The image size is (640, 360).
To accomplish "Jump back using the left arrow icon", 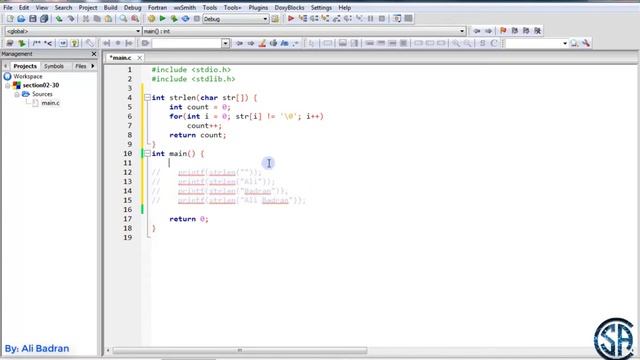I will click(477, 31).
